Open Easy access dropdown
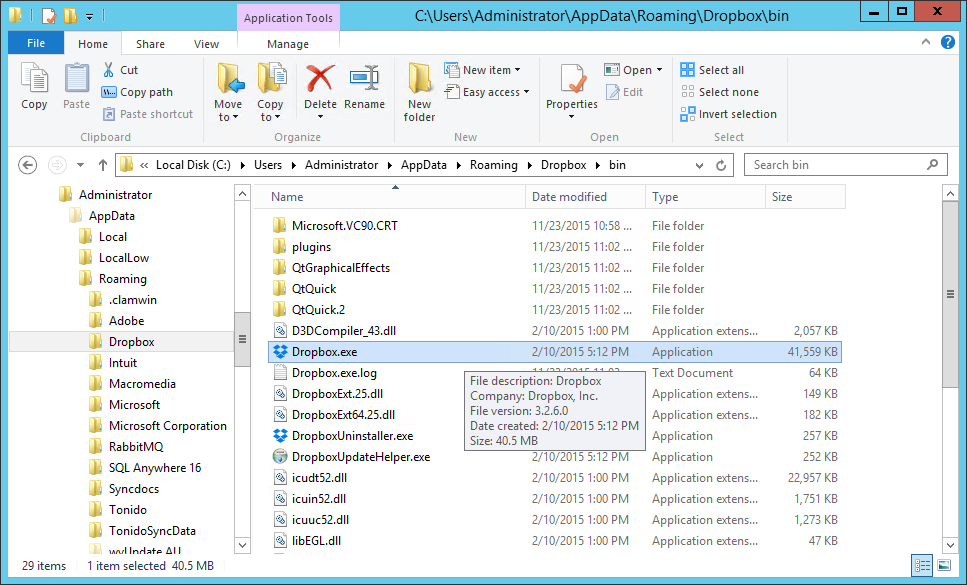Image resolution: width=967 pixels, height=585 pixels. [487, 92]
